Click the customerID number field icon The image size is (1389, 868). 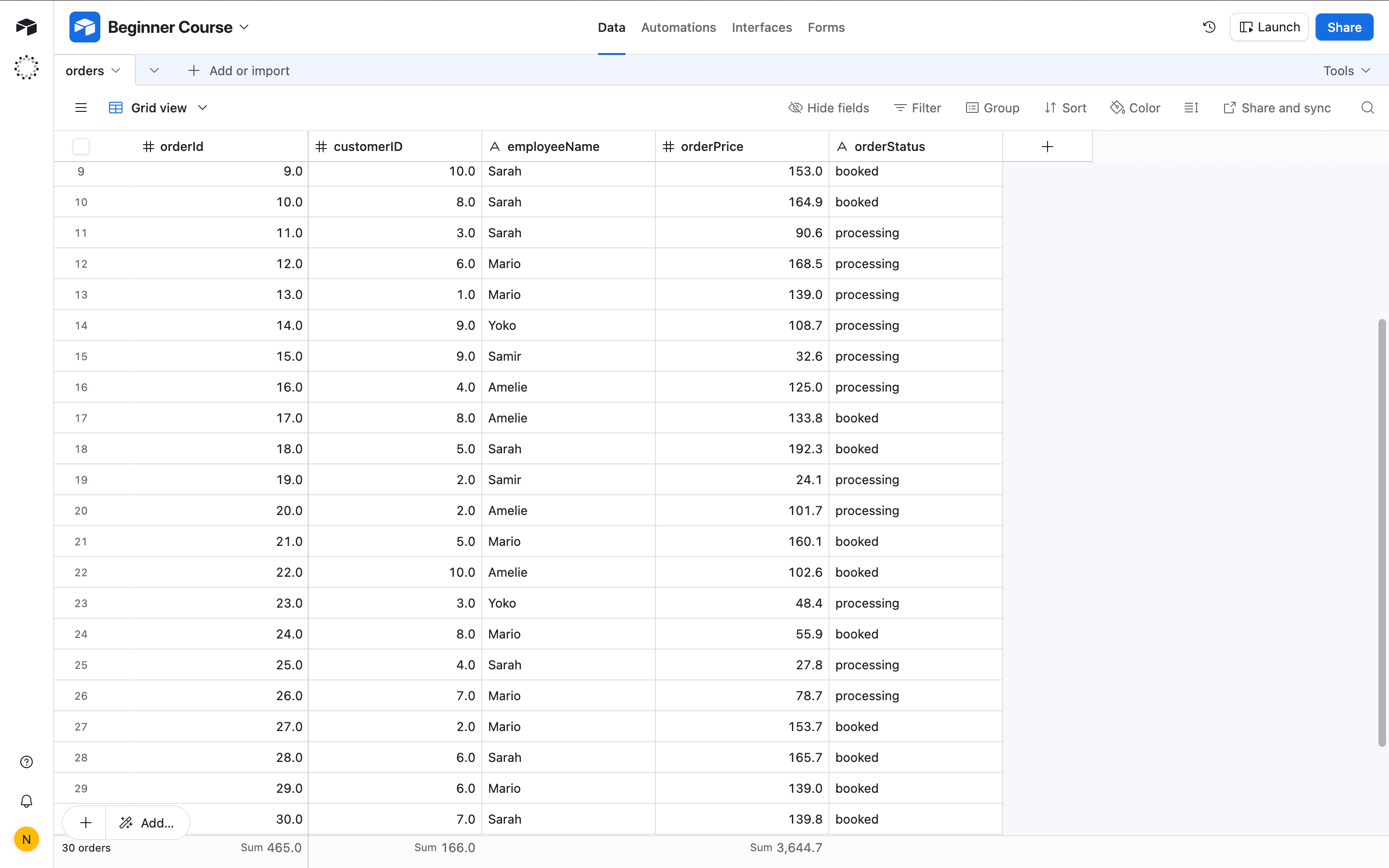coord(321,147)
